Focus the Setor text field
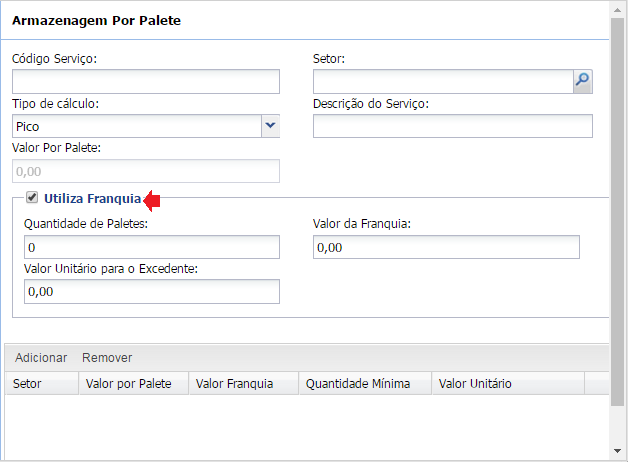The image size is (633, 469). (442, 81)
